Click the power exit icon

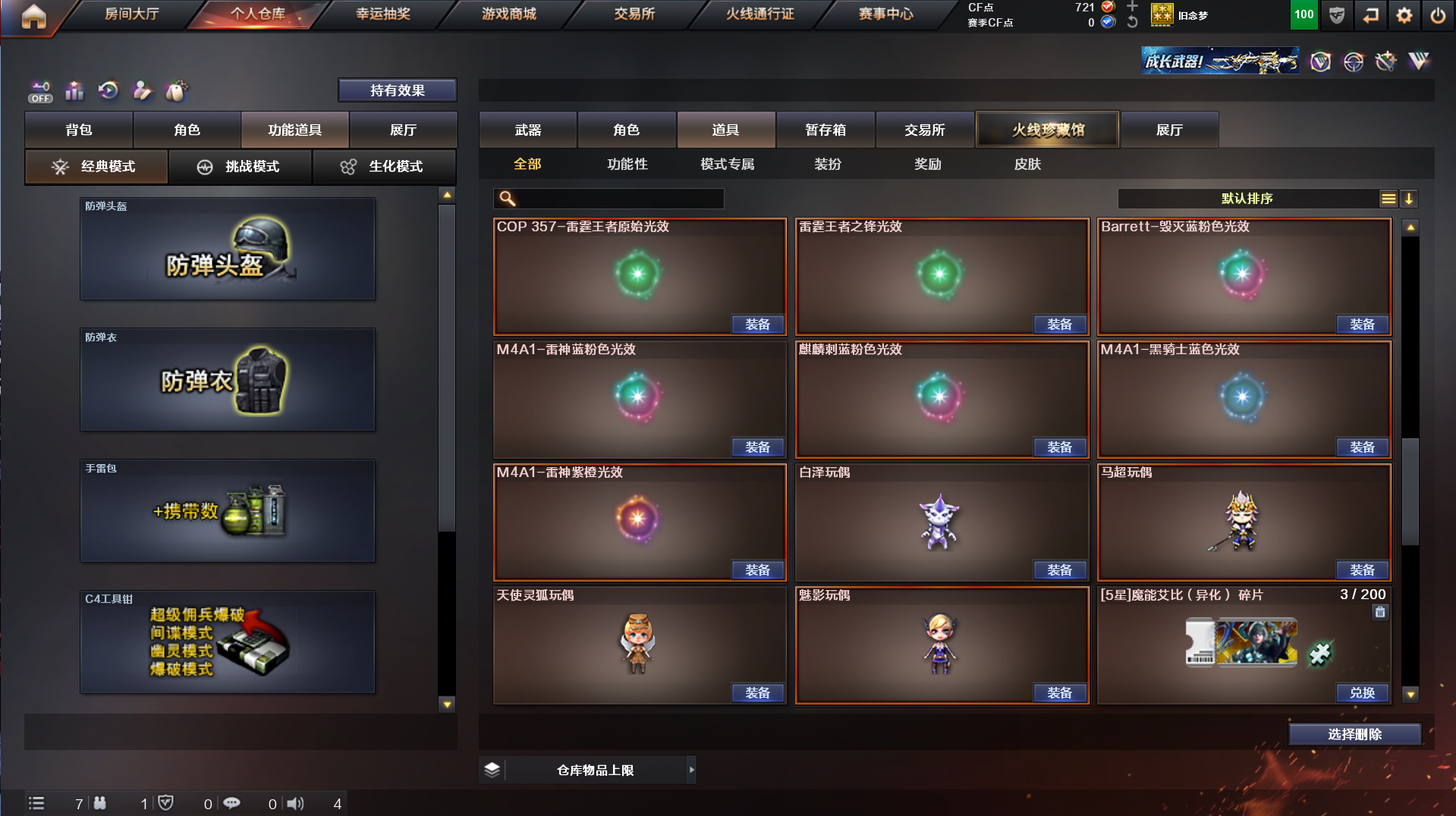click(x=1438, y=15)
